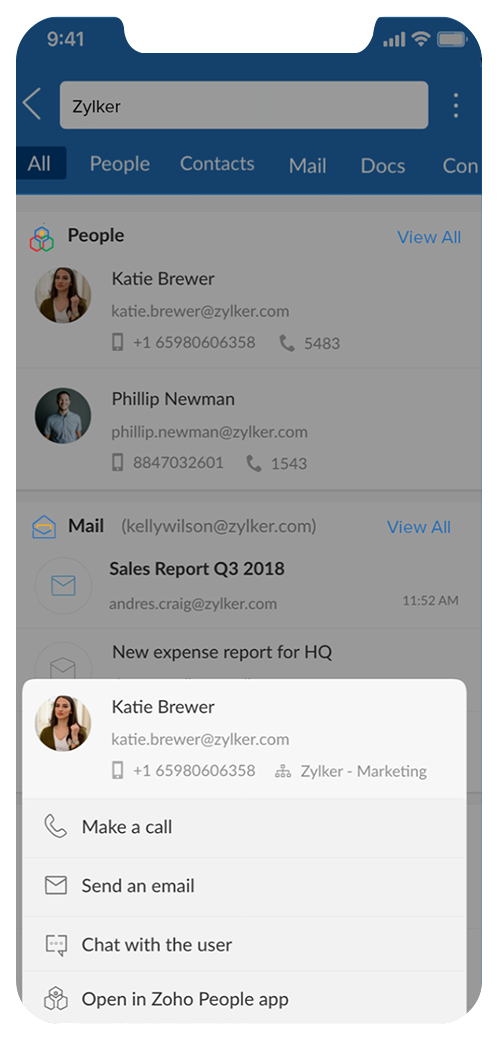Choose Send an email
This screenshot has width=500, height=1042.
click(244, 886)
